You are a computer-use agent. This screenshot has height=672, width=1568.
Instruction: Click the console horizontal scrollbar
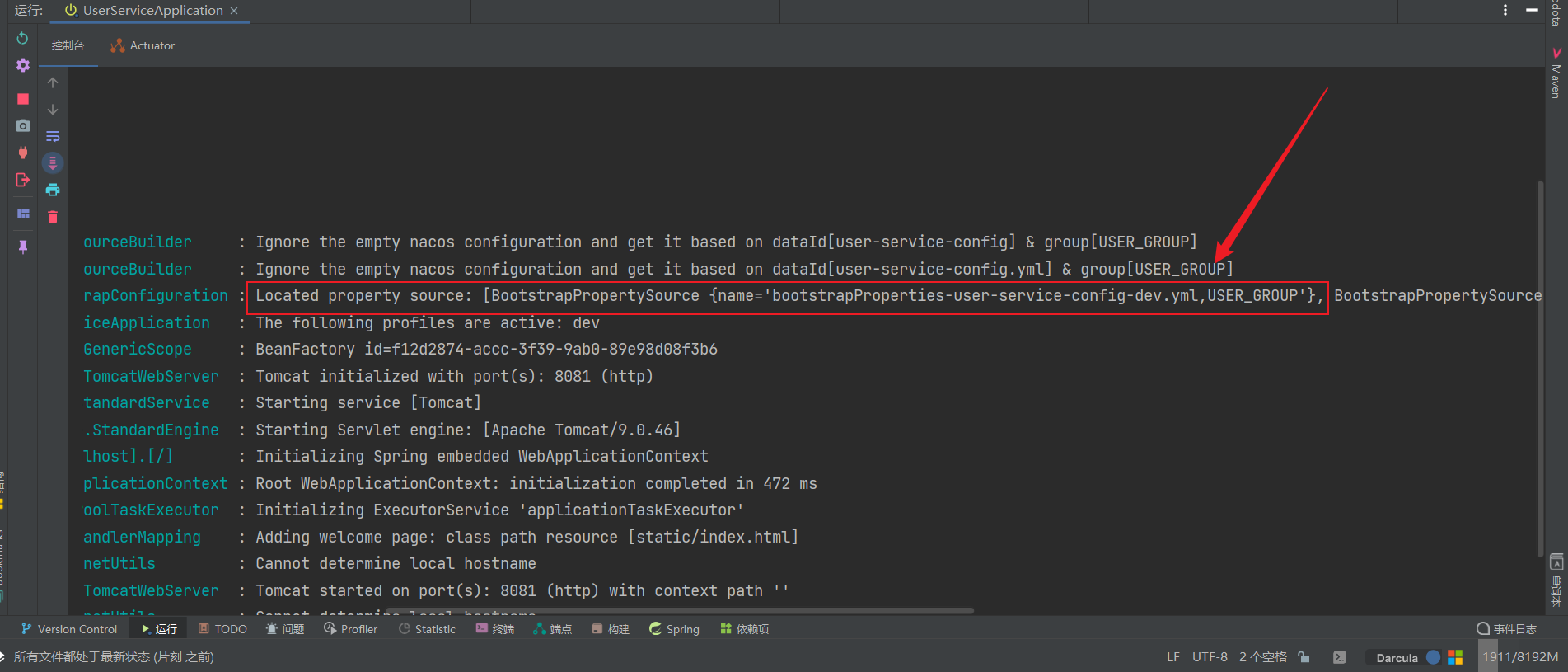click(x=680, y=611)
